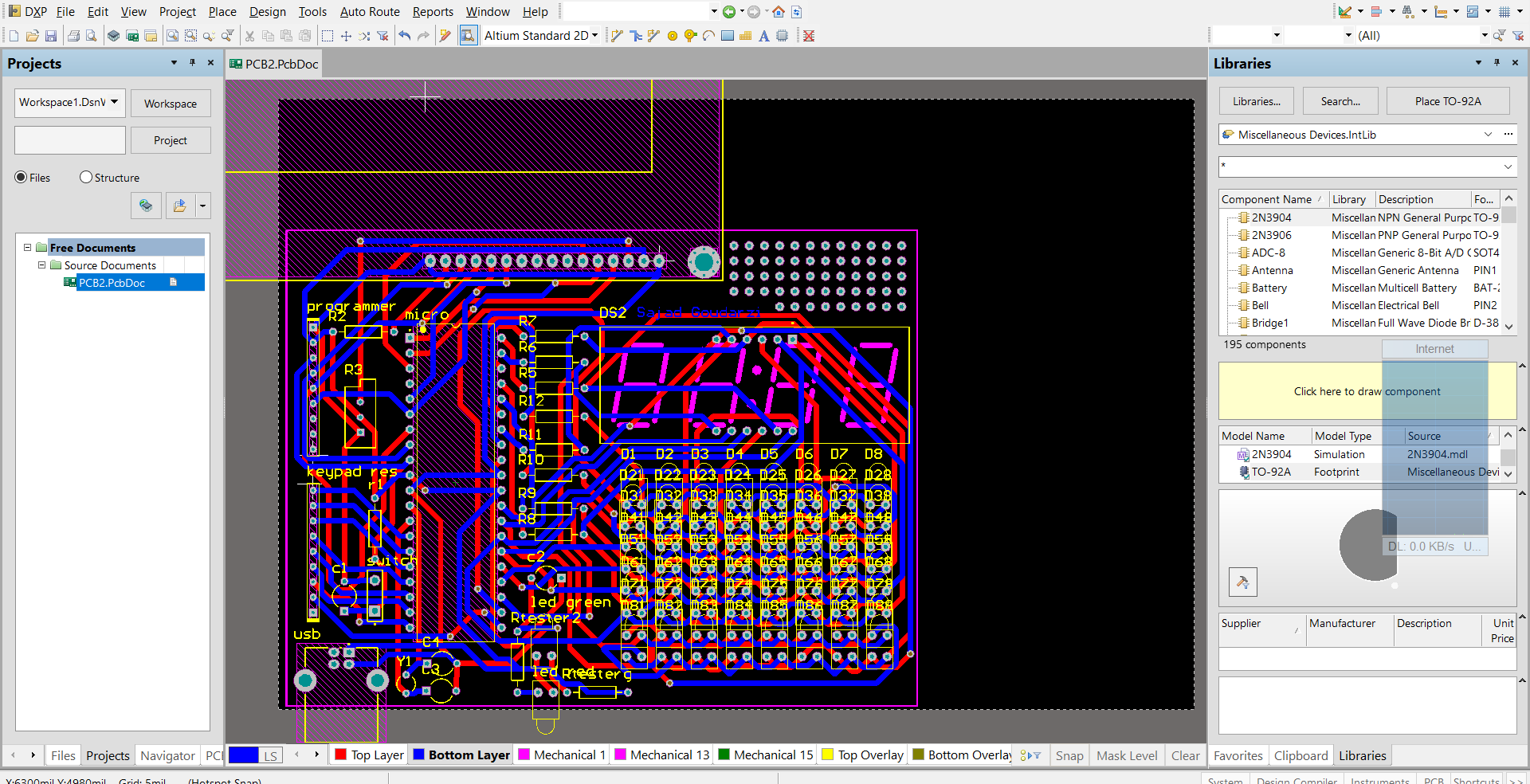Click the Open file folder icon

pos(33,36)
